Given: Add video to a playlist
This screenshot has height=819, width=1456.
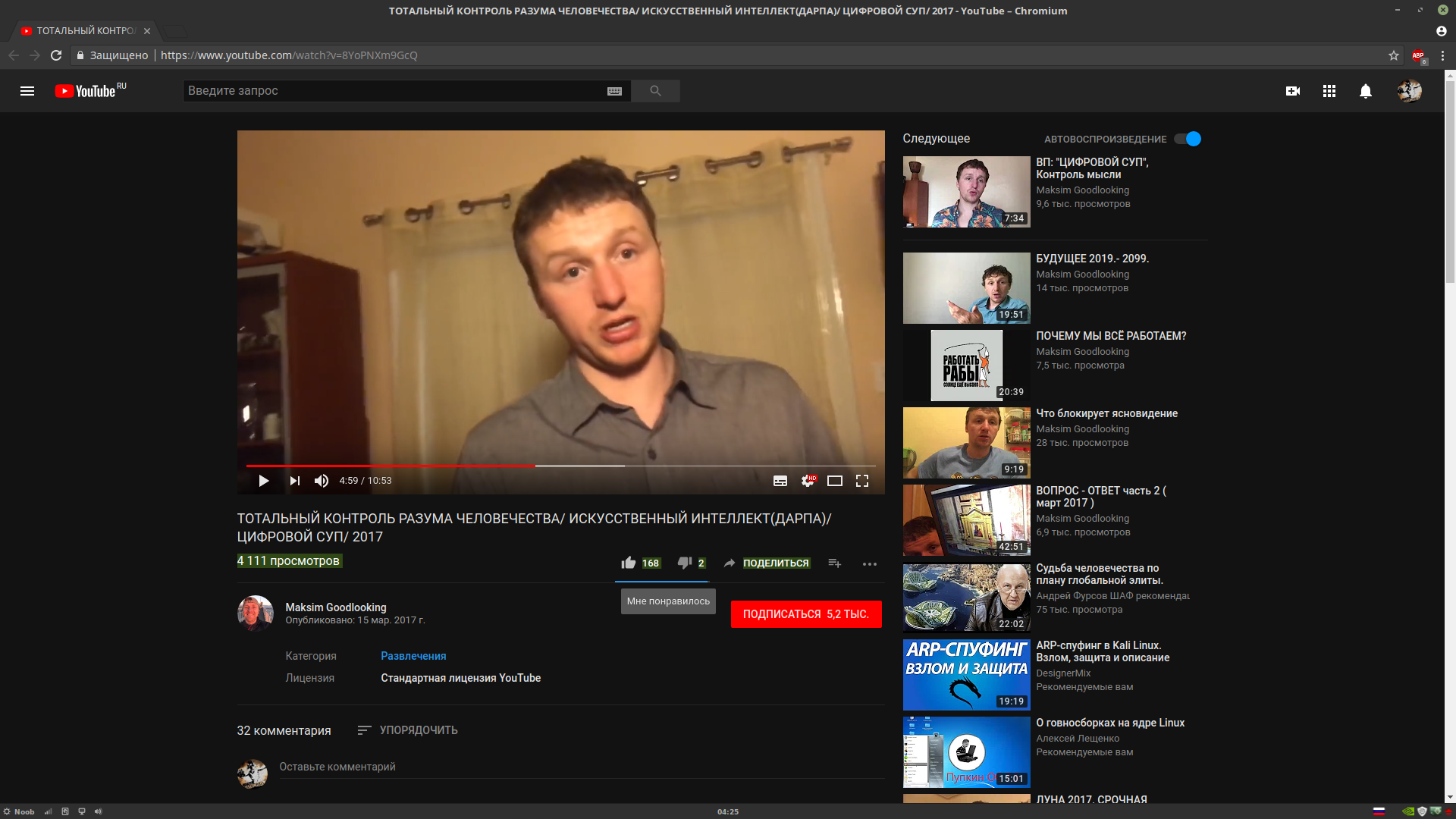Looking at the screenshot, I should (835, 563).
